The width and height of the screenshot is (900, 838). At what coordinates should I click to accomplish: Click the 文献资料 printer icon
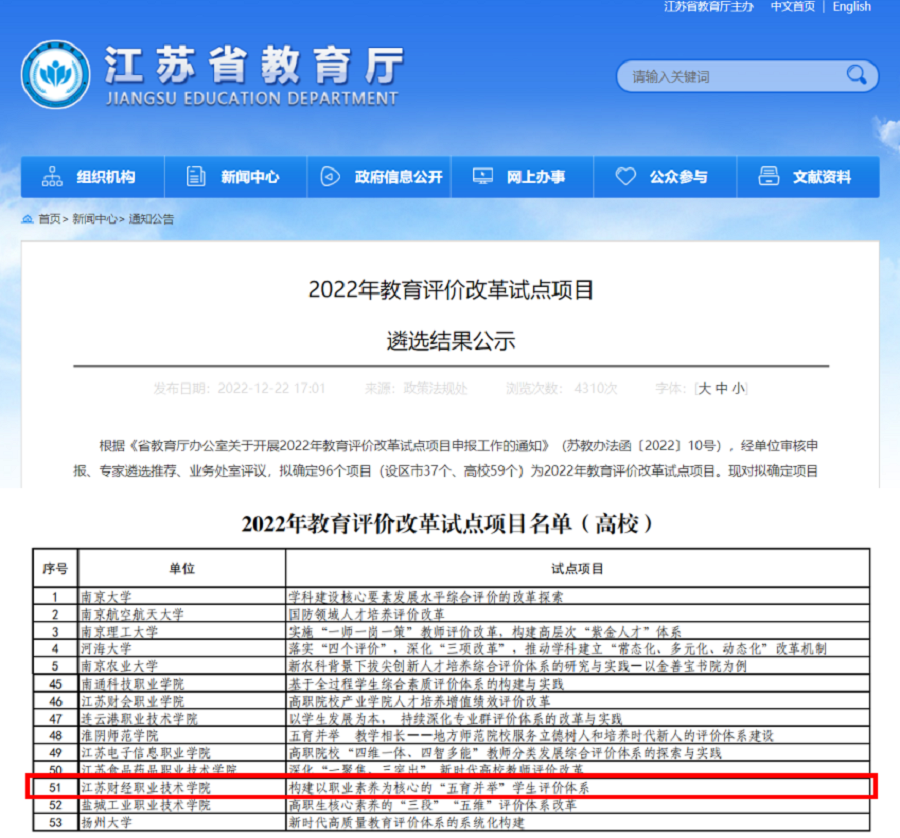(x=769, y=176)
